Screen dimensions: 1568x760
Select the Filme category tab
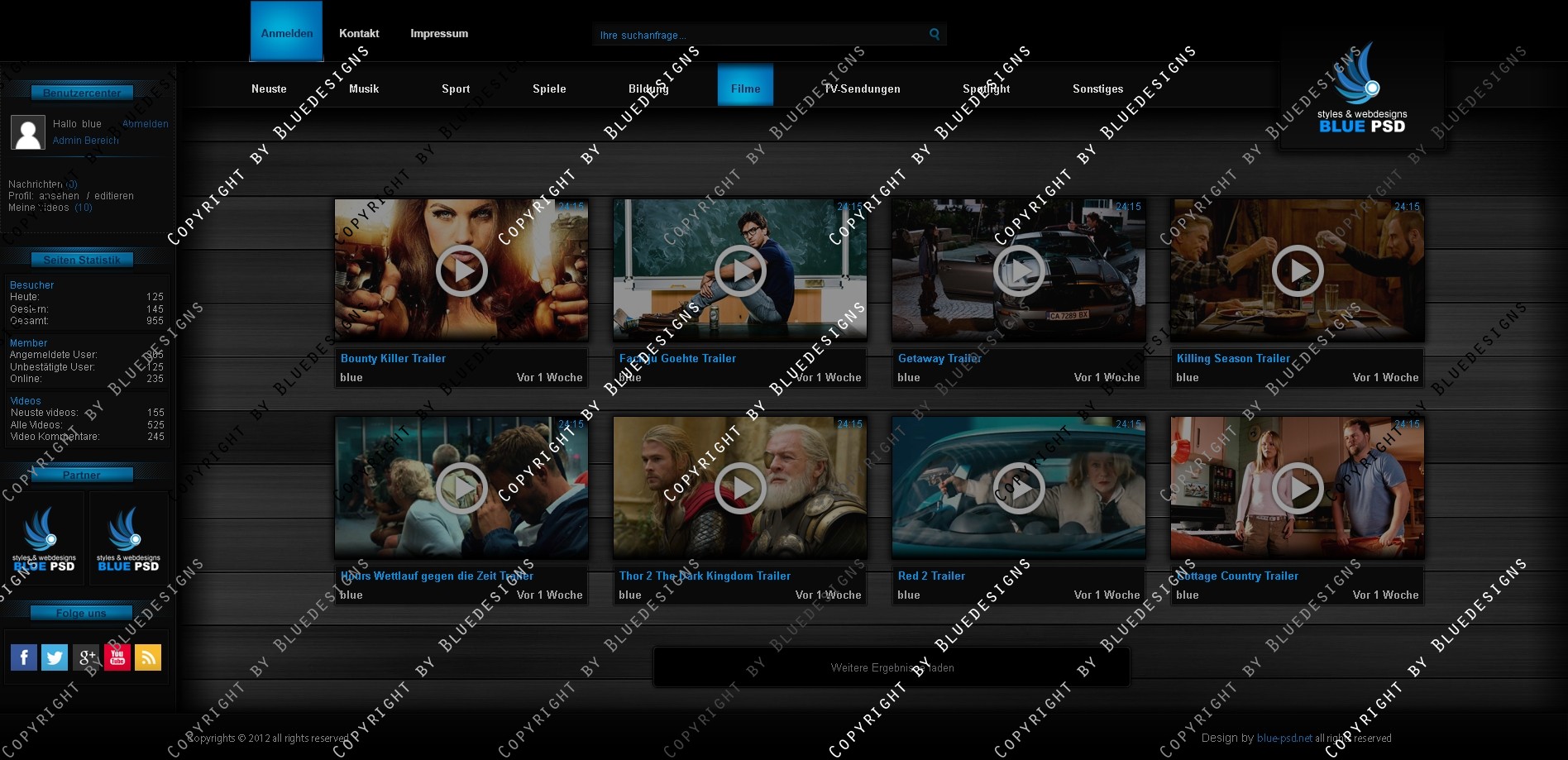[745, 85]
